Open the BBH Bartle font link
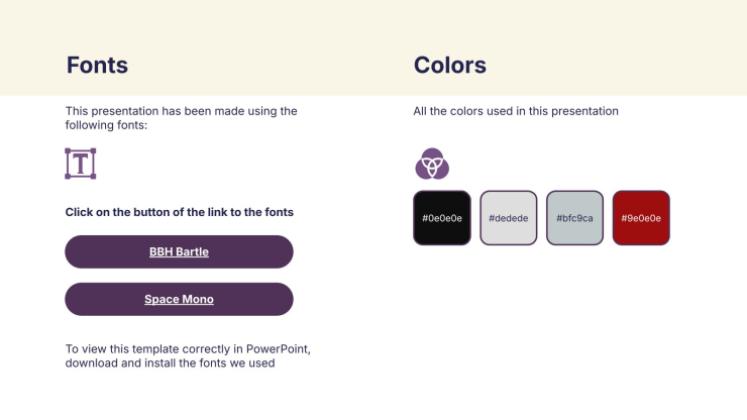The image size is (747, 420). (179, 252)
